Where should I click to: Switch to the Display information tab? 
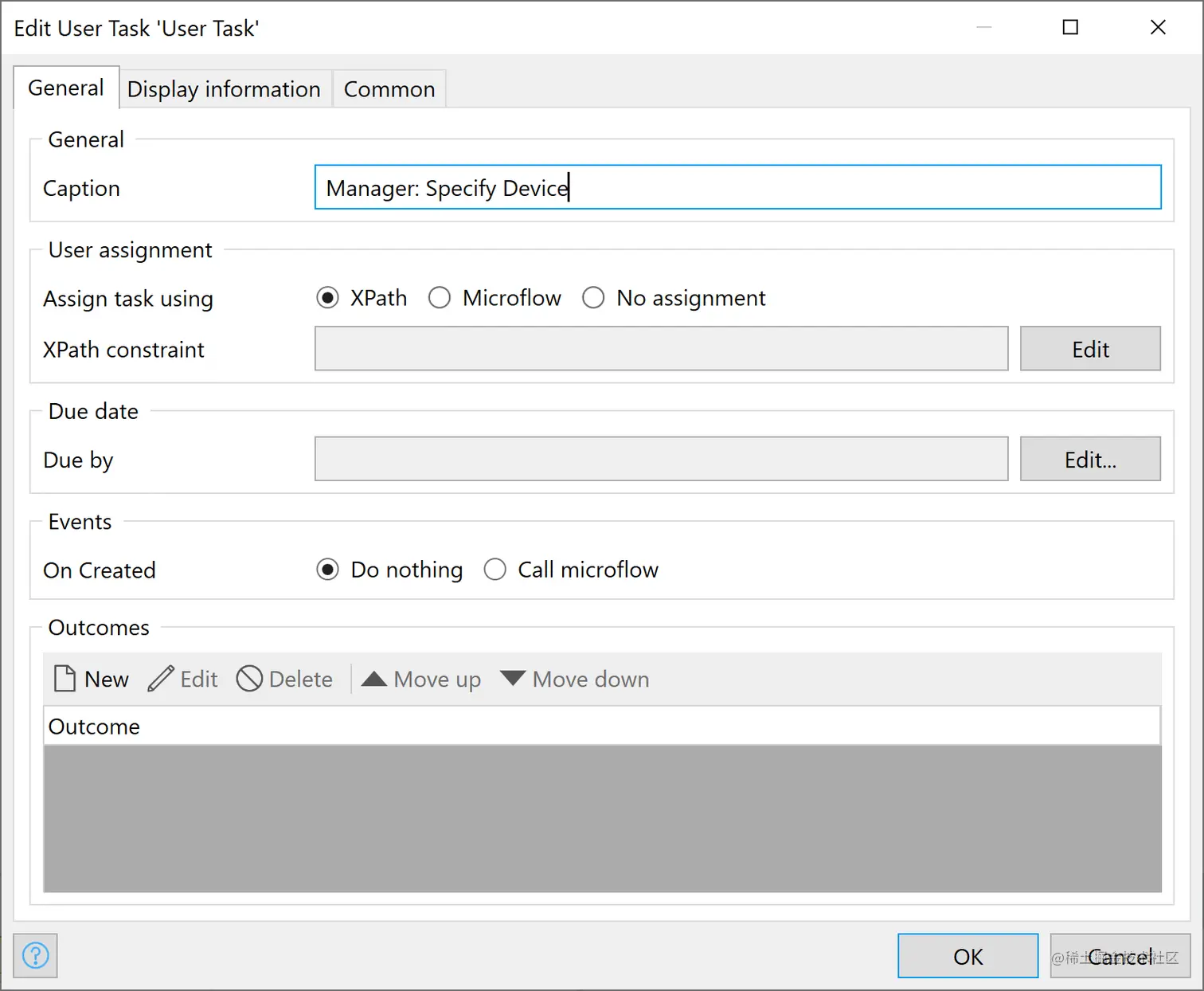[x=224, y=89]
